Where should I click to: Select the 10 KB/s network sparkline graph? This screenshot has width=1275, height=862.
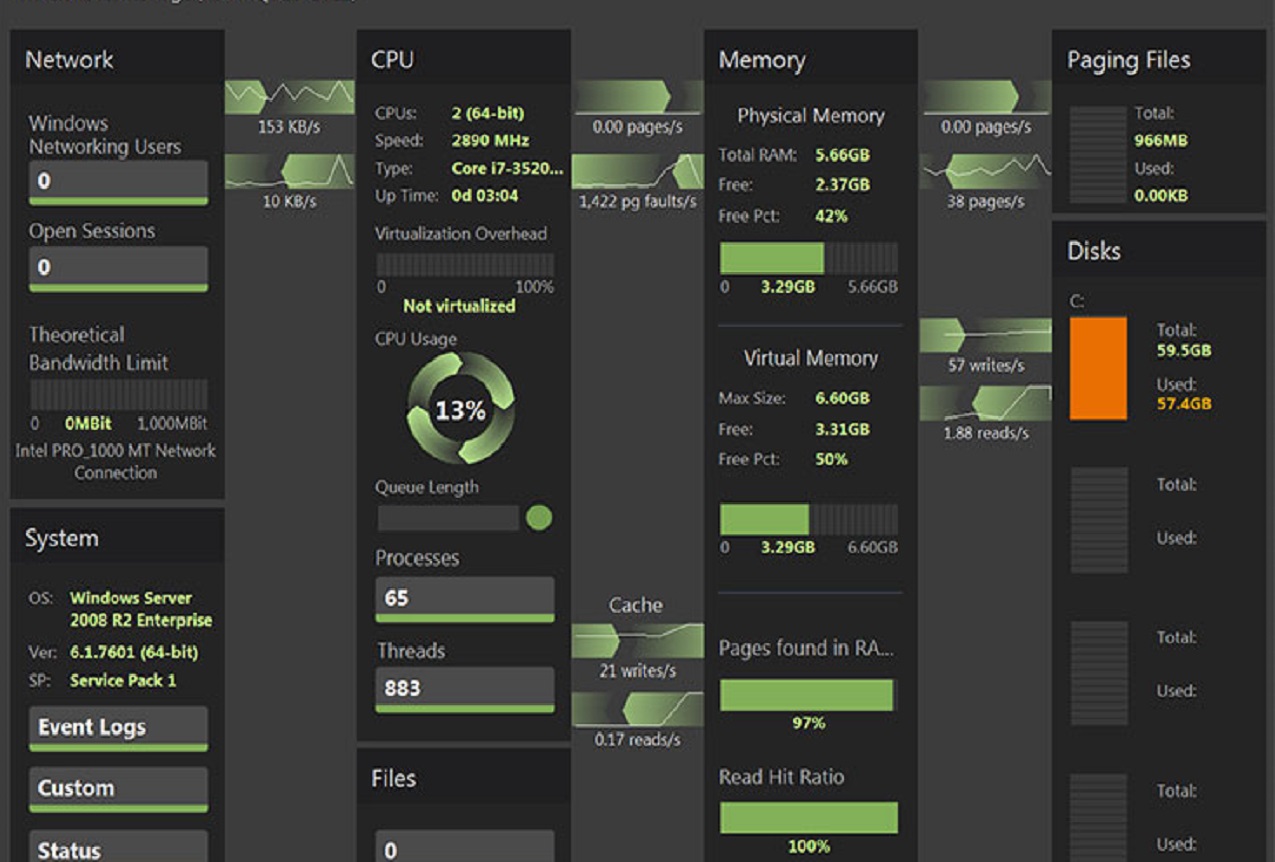click(290, 171)
